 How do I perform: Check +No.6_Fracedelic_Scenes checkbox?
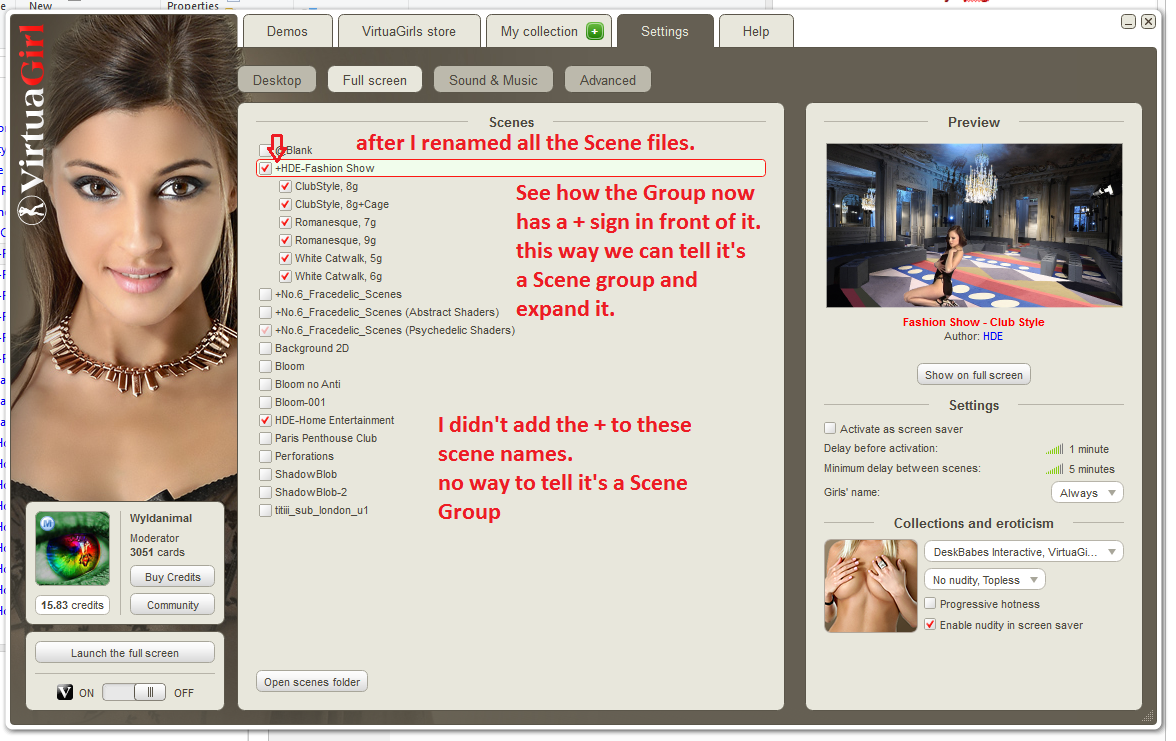[266, 294]
